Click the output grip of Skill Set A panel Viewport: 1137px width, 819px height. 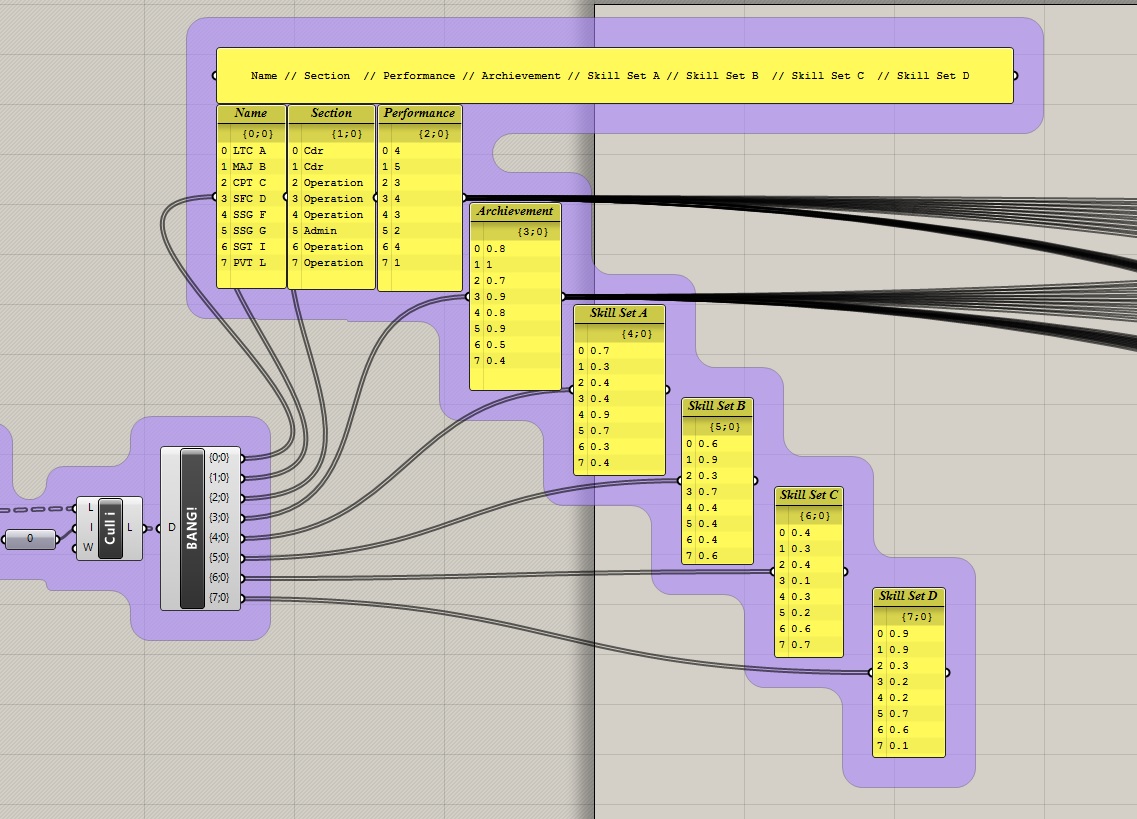pos(666,390)
